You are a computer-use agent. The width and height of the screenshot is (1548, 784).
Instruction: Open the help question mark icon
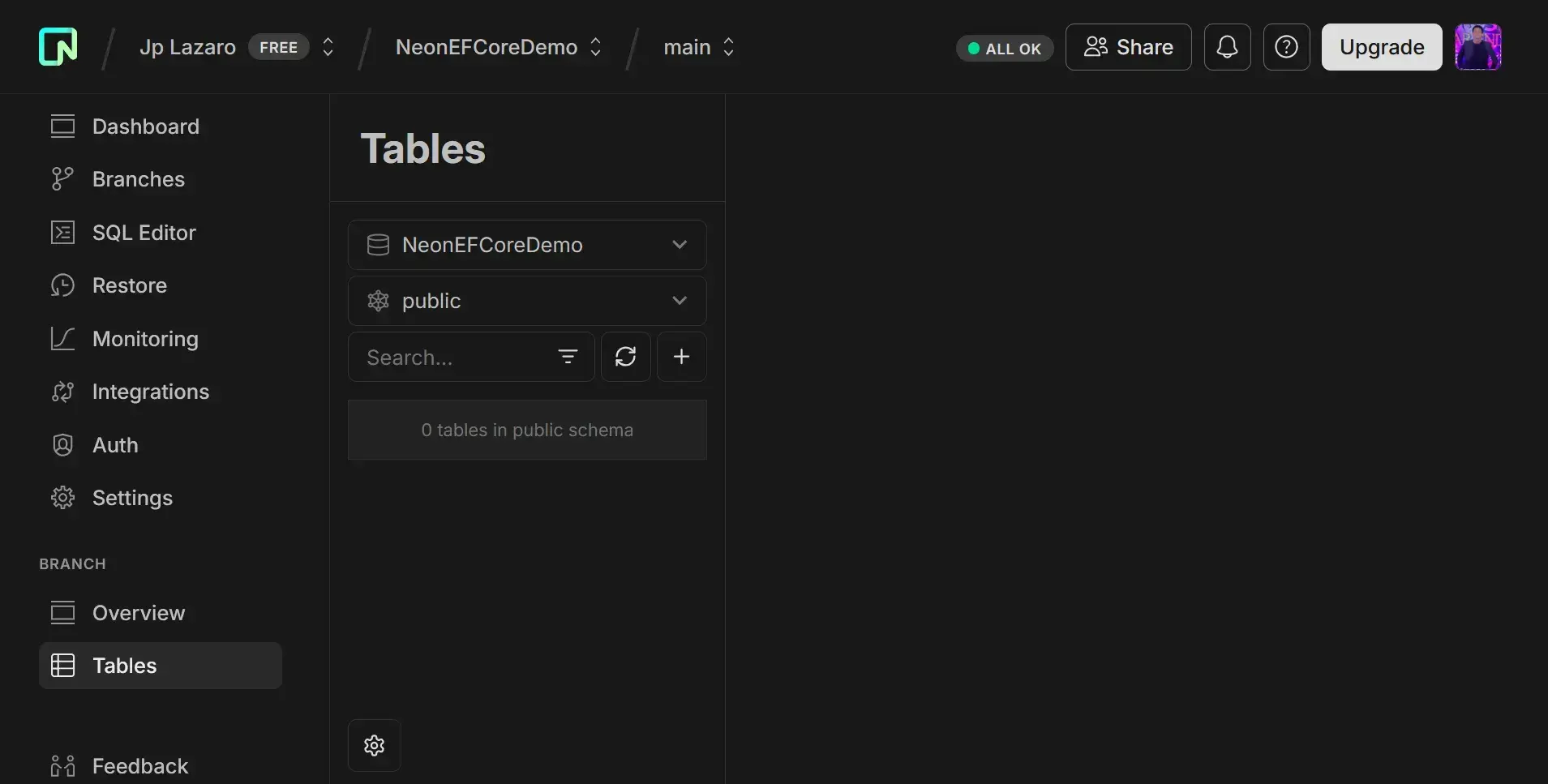(1286, 47)
